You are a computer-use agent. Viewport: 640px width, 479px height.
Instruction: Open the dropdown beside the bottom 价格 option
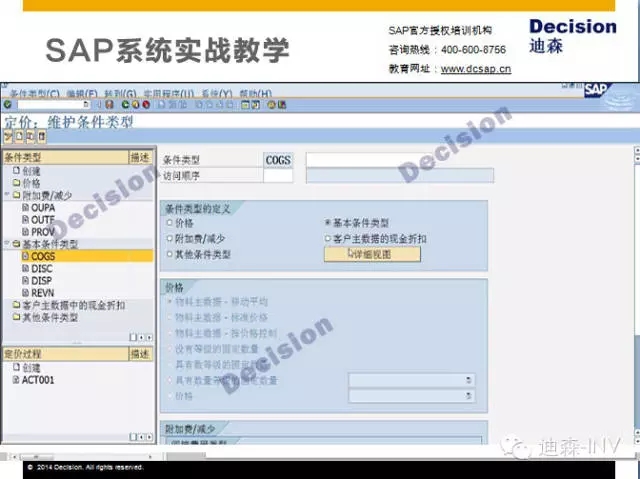click(469, 395)
